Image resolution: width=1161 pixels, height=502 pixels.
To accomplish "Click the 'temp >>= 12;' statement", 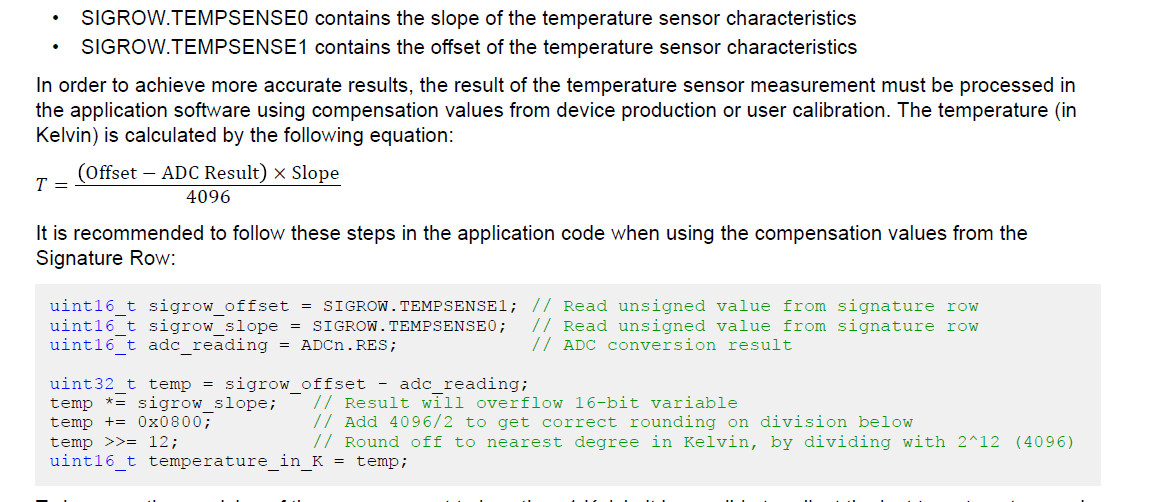I will [114, 442].
